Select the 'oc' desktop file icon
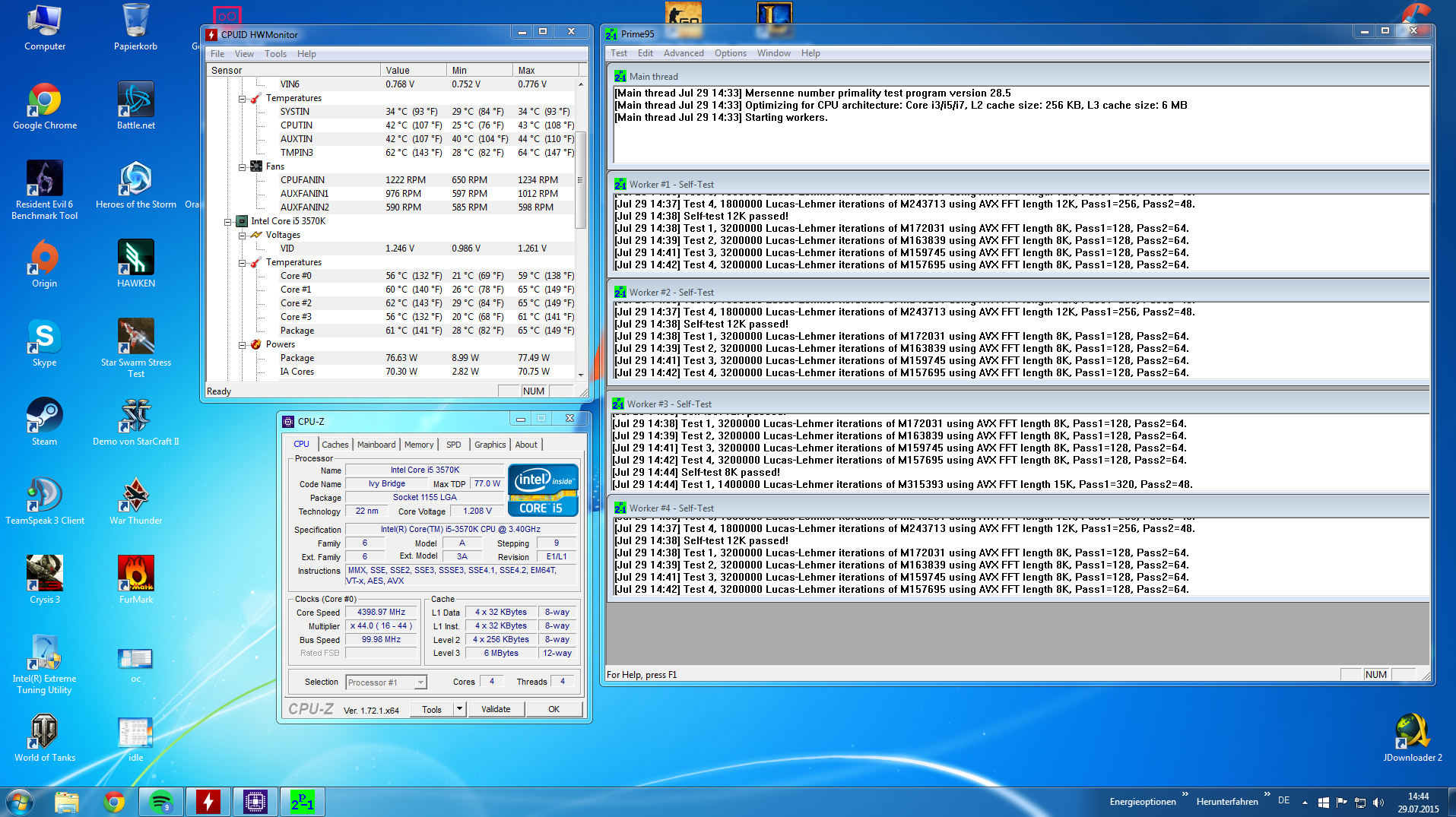The height and width of the screenshot is (817, 1456). coord(135,665)
